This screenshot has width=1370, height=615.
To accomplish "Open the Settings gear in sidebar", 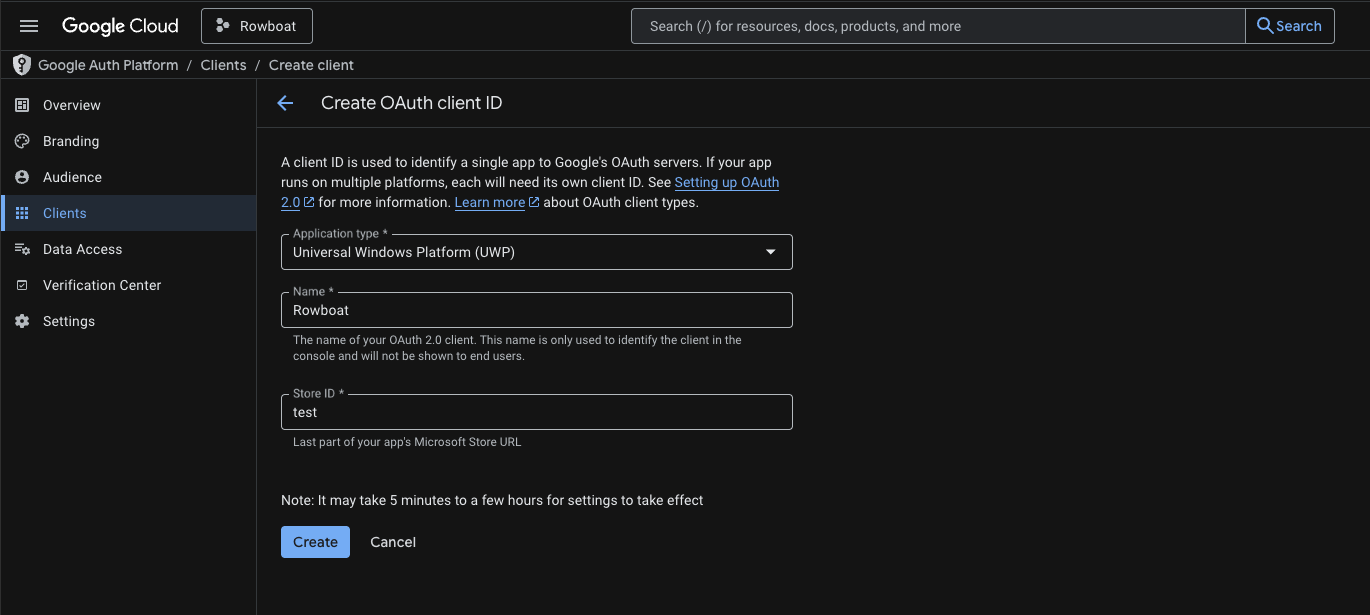I will tap(22, 320).
